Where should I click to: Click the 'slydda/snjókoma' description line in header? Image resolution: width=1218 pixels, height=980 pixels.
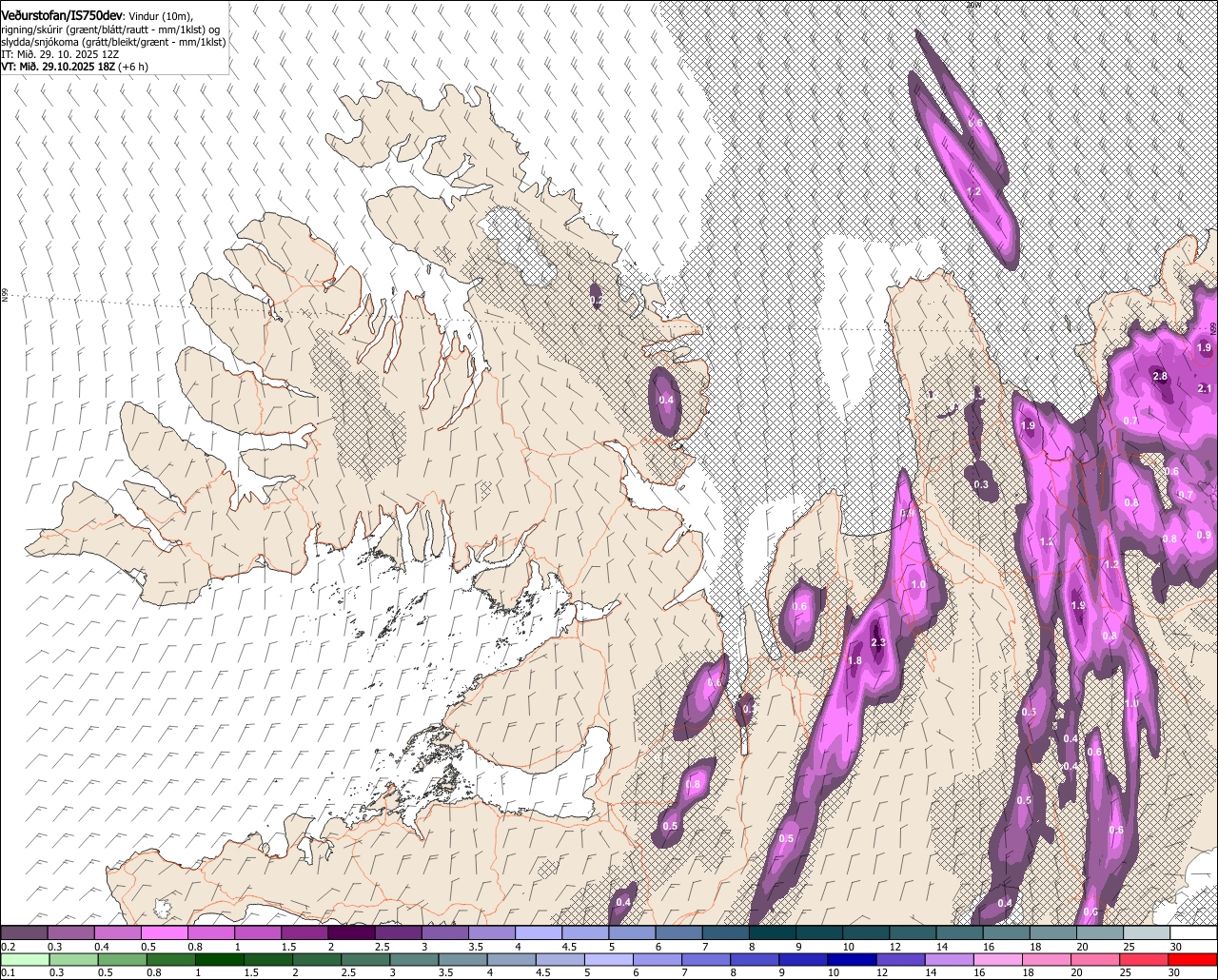point(113,42)
